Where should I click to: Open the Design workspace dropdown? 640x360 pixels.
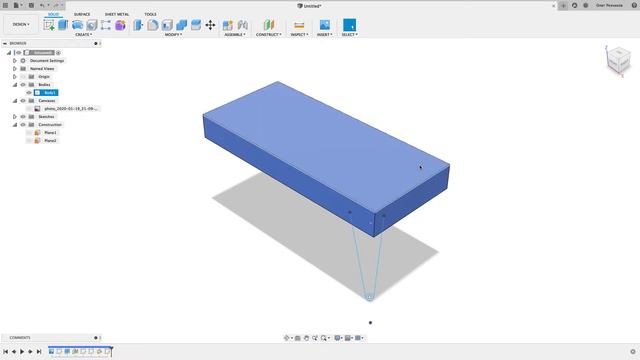point(21,24)
